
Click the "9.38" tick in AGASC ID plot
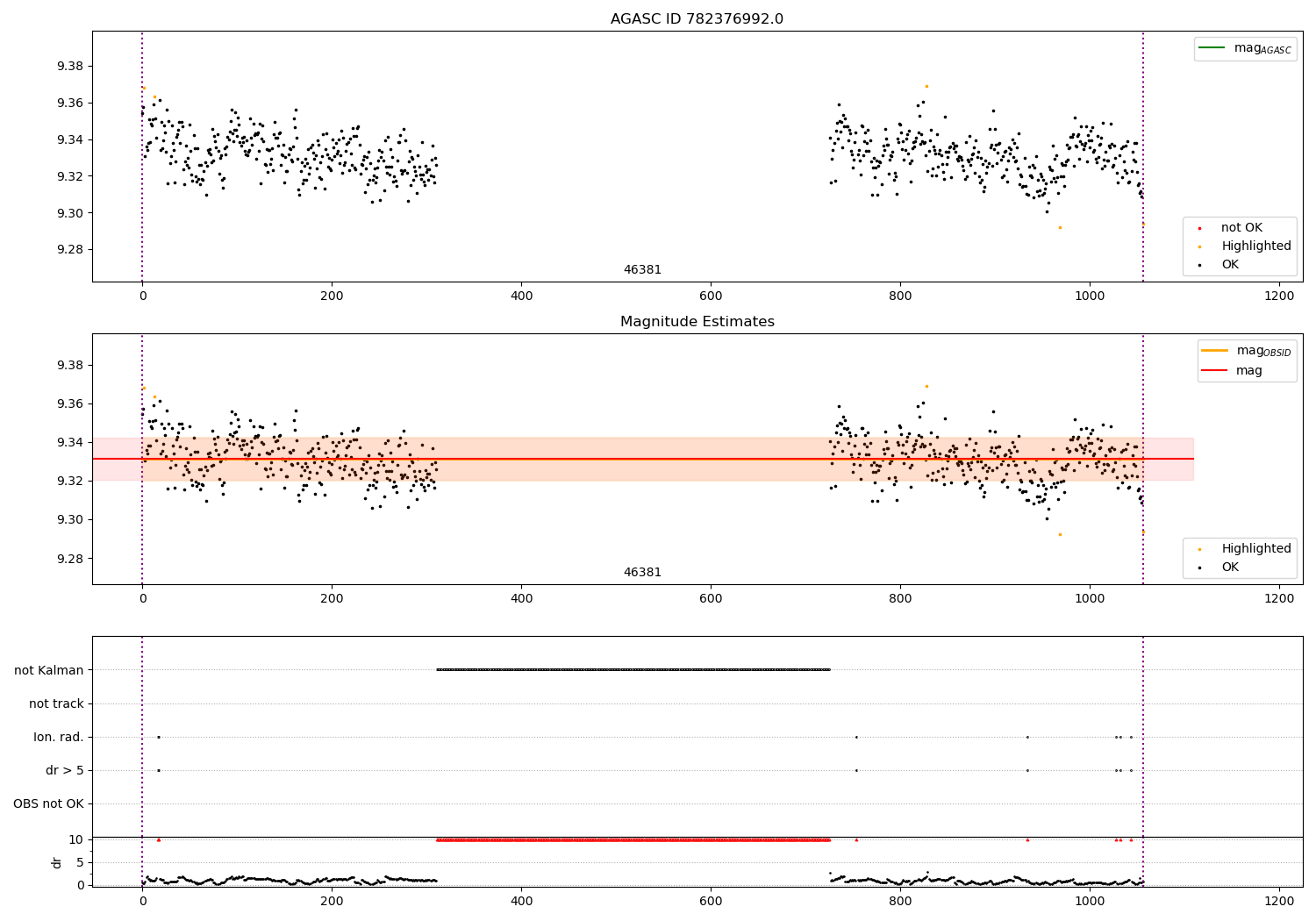point(69,67)
